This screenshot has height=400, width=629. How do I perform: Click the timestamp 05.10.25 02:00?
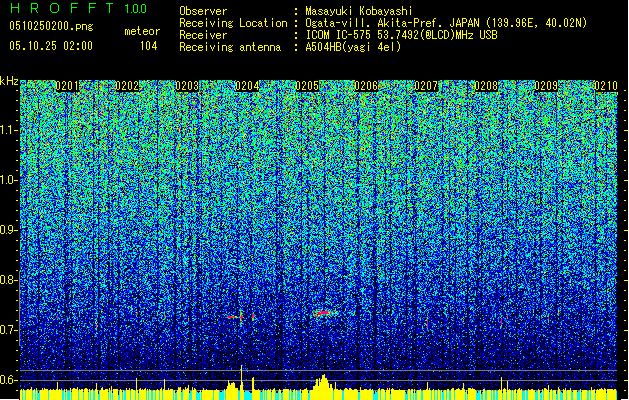point(51,46)
